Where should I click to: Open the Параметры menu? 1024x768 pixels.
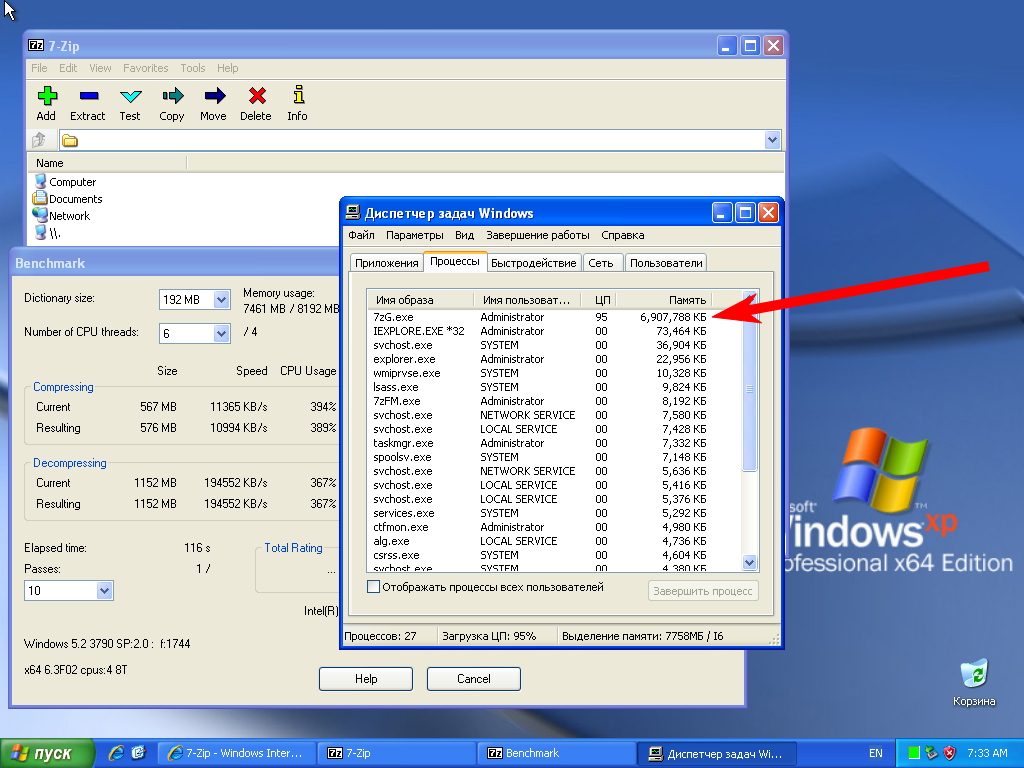[x=415, y=235]
